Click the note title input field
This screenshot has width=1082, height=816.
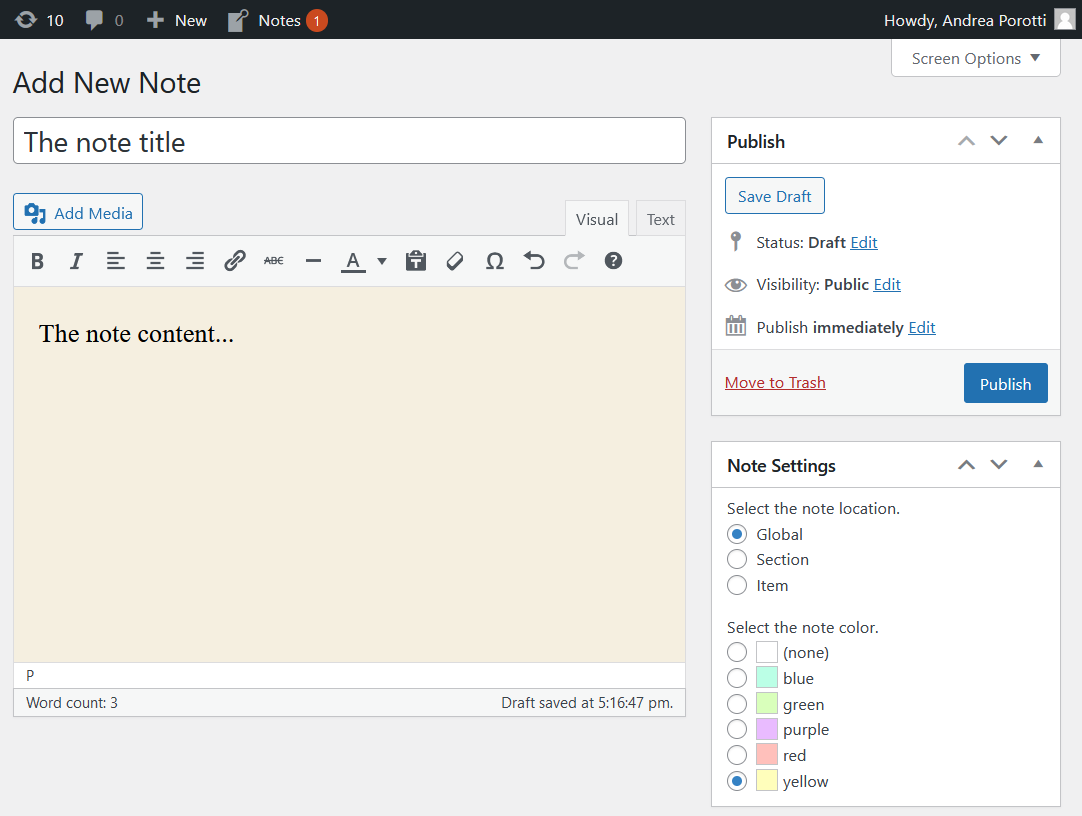pos(349,141)
